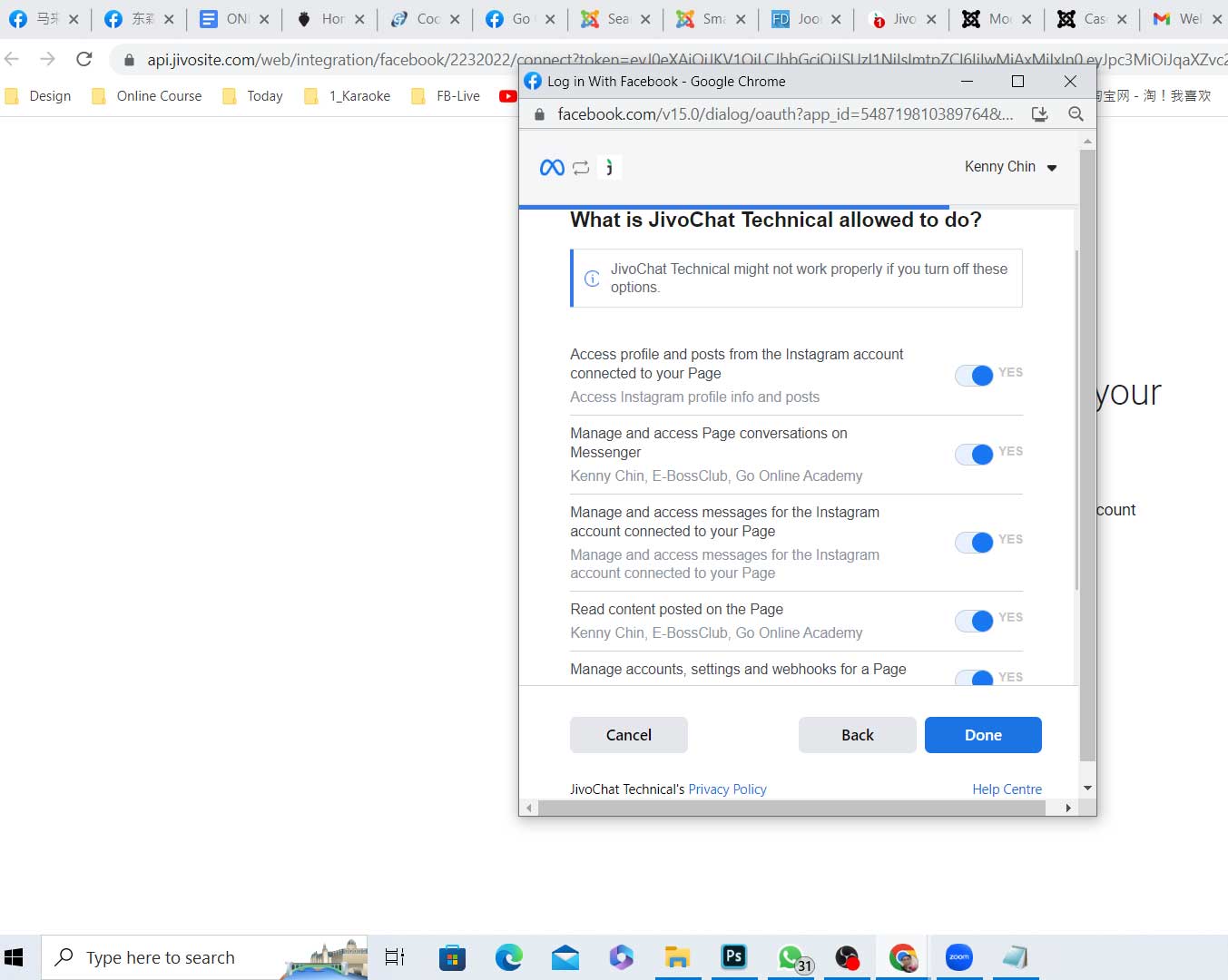Open the Design bookmarks folder
This screenshot has height=980, width=1228.
click(x=38, y=96)
